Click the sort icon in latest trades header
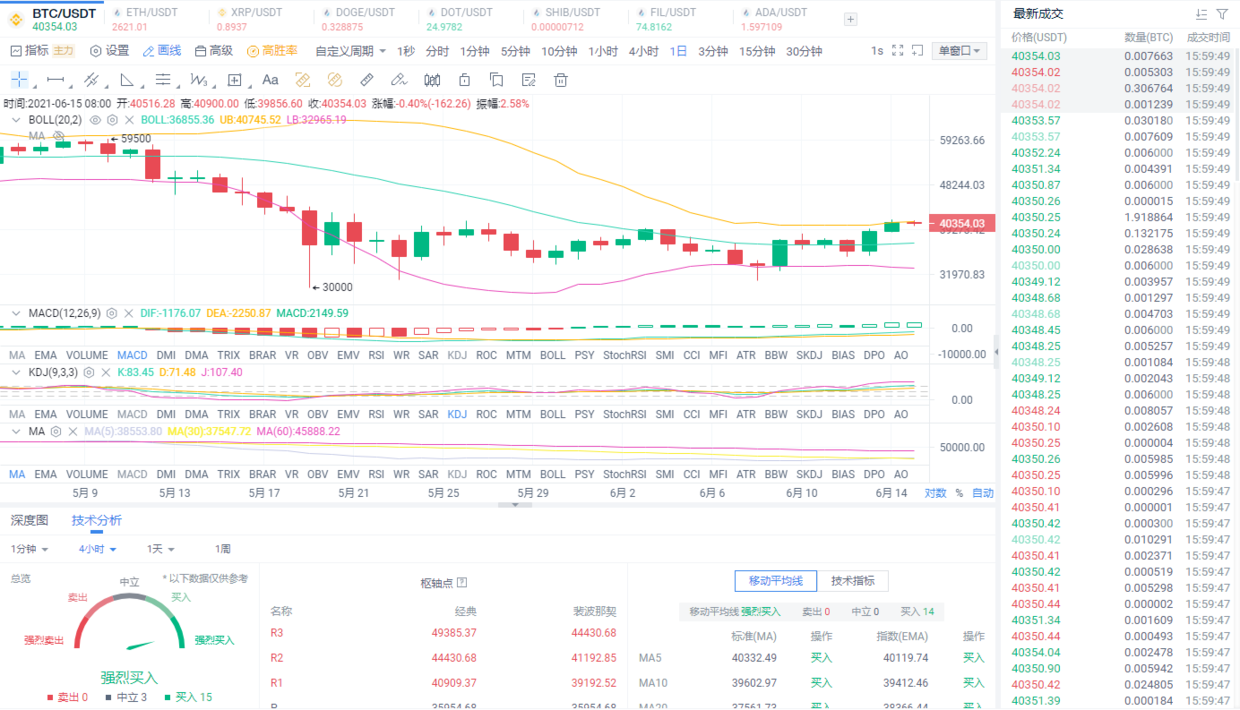This screenshot has height=710, width=1240. click(1201, 14)
